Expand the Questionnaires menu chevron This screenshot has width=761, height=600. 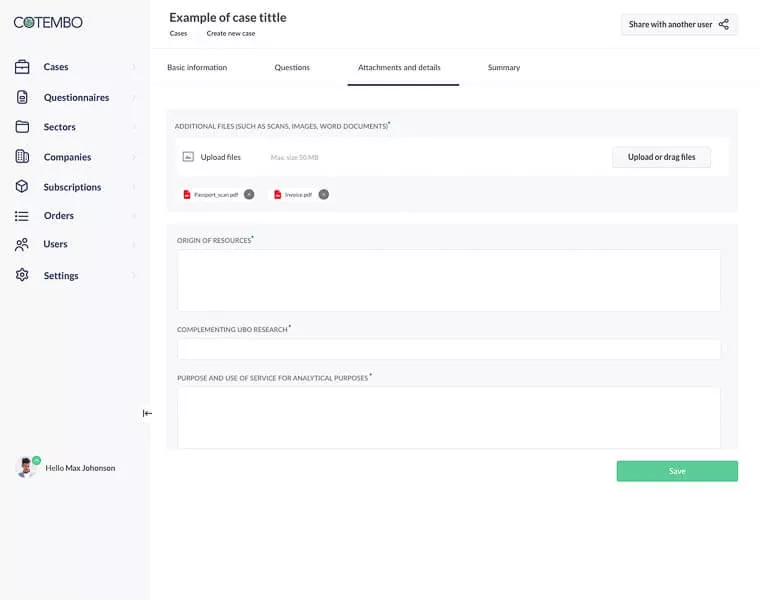click(134, 98)
